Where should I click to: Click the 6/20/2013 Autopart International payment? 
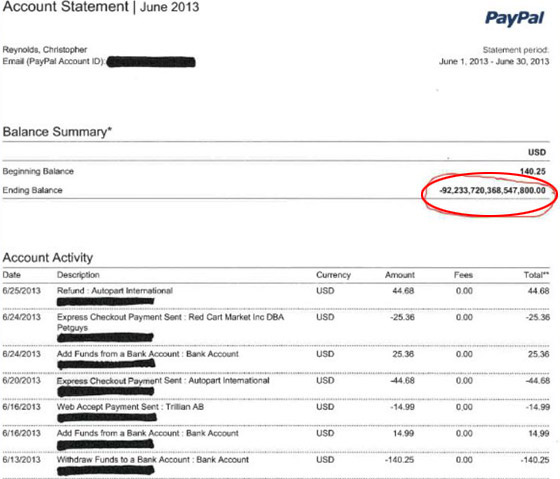click(x=163, y=380)
